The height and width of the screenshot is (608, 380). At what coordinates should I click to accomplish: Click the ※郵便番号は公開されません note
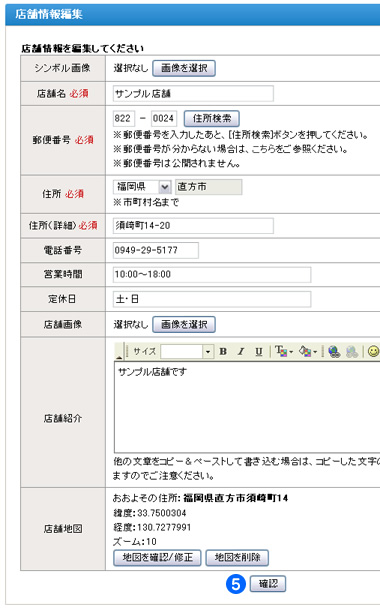(177, 164)
